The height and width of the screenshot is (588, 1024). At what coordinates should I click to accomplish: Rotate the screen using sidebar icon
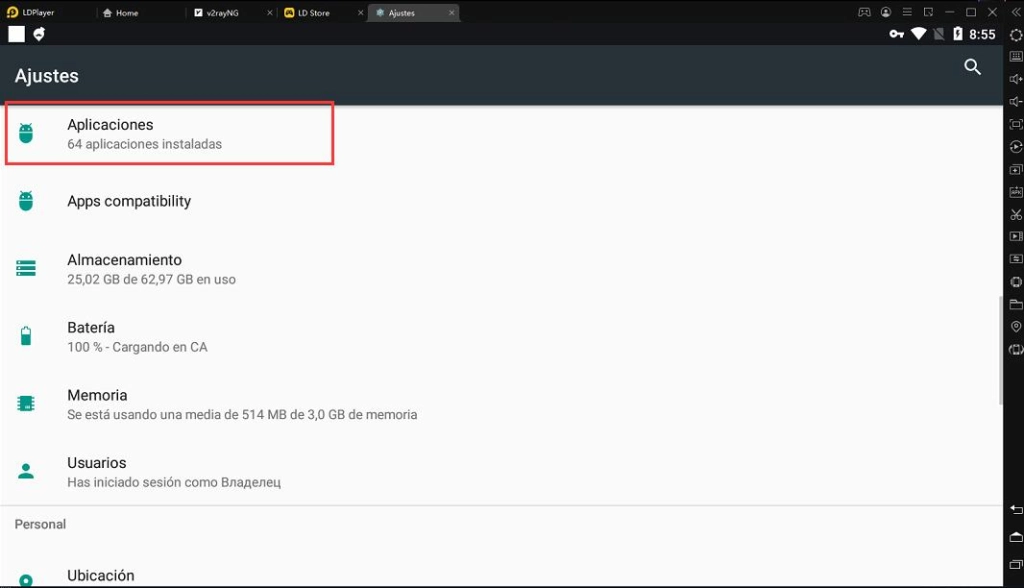1016,350
